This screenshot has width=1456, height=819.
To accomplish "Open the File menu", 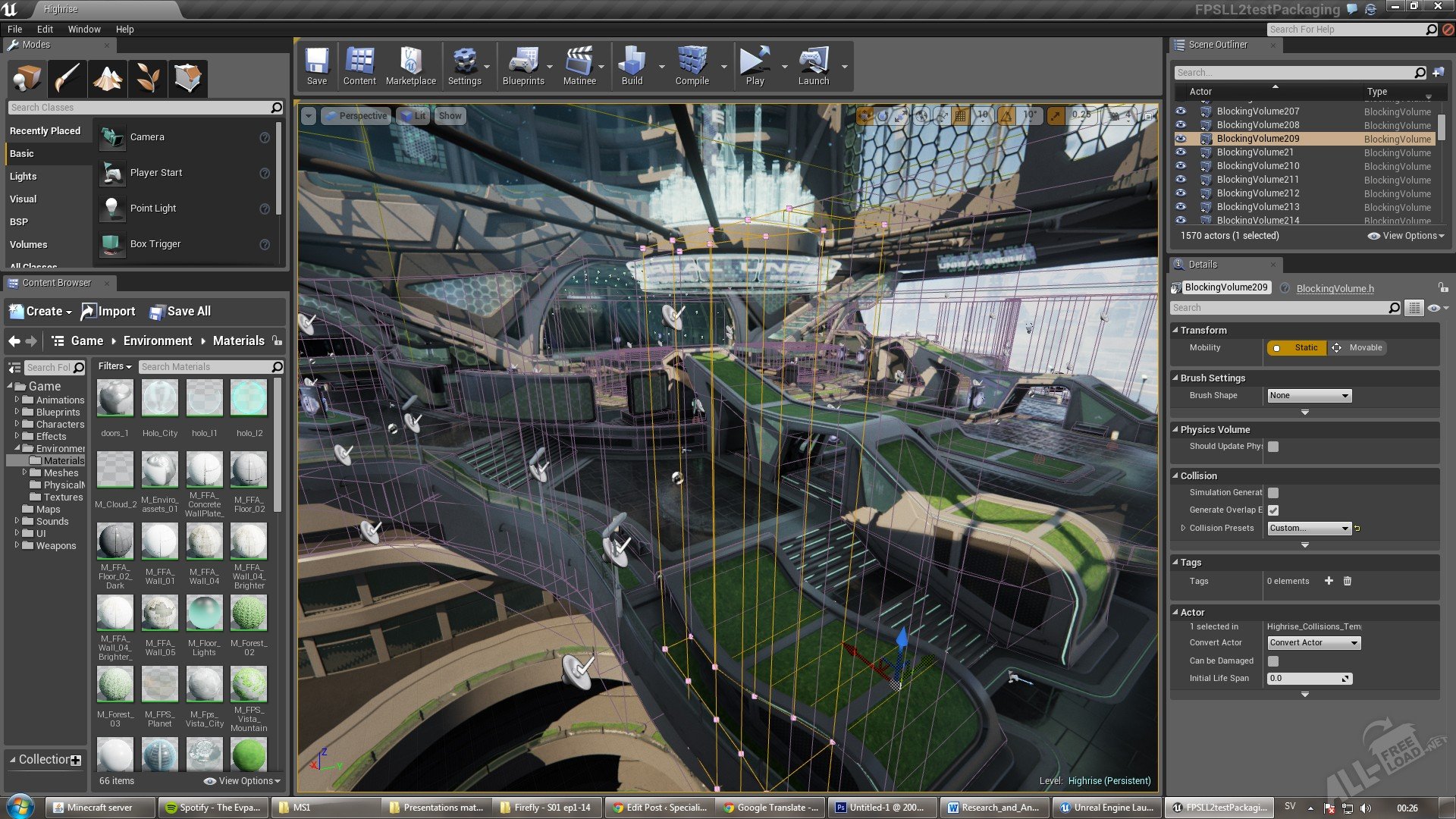I will [15, 28].
